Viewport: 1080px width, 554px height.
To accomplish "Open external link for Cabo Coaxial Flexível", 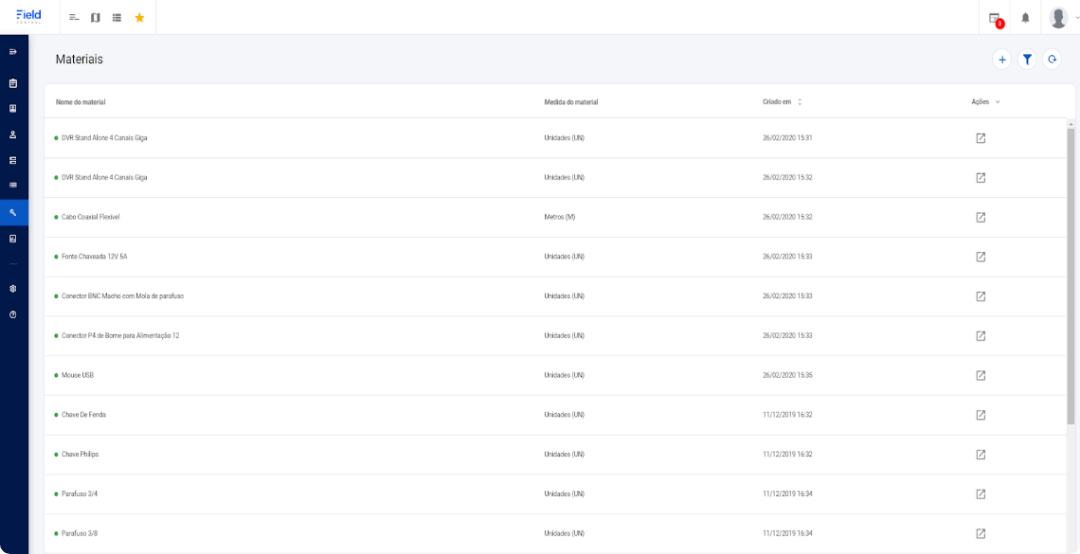I will click(980, 217).
